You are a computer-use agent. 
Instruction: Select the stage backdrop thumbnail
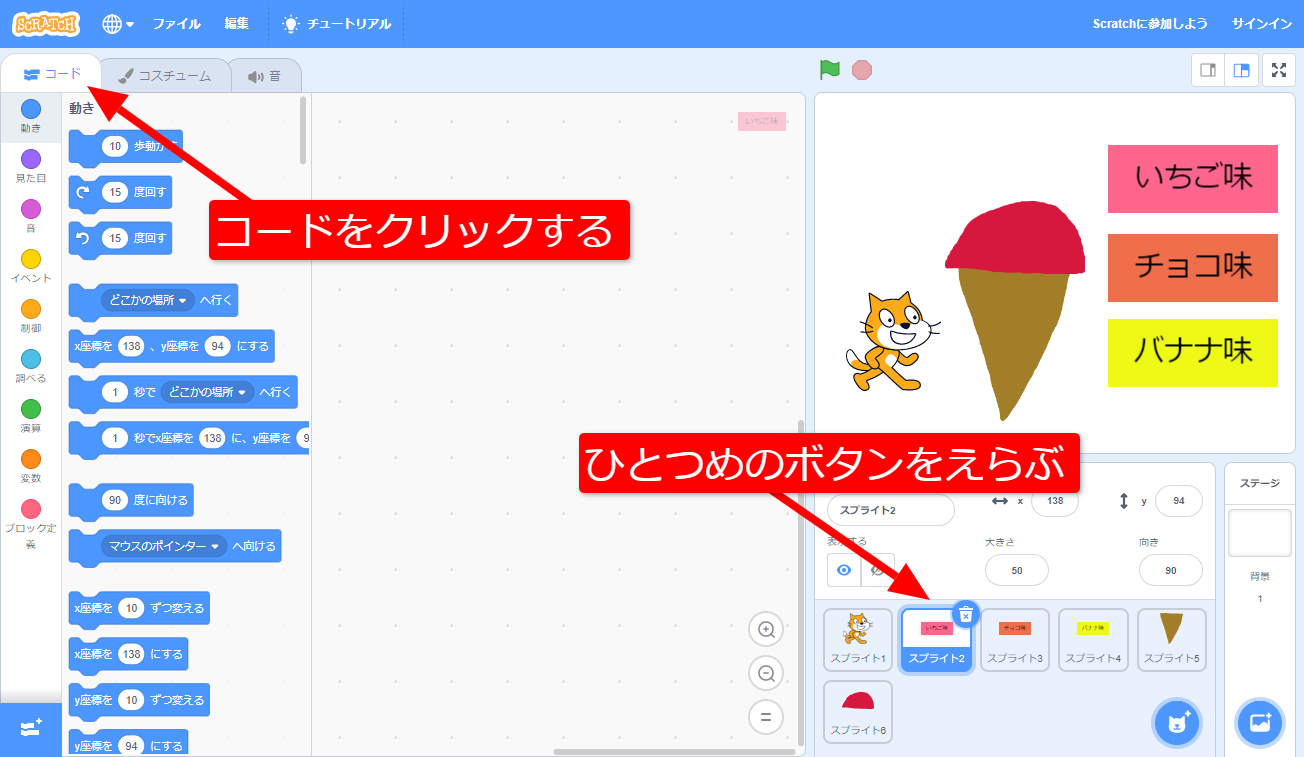coord(1260,532)
